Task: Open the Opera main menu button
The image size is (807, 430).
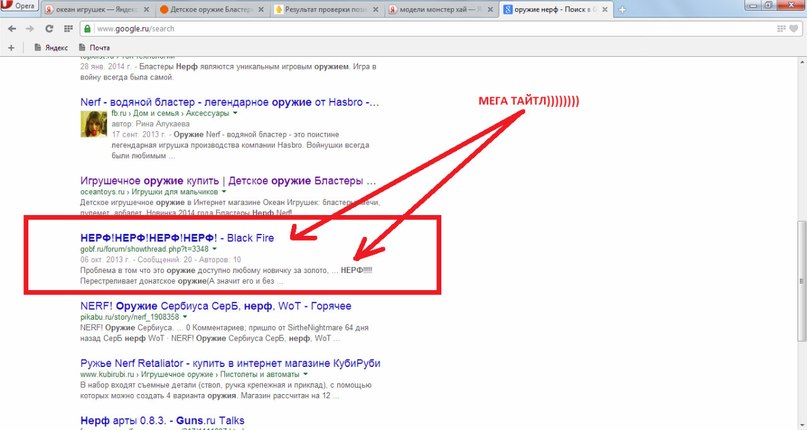Action: pos(19,5)
